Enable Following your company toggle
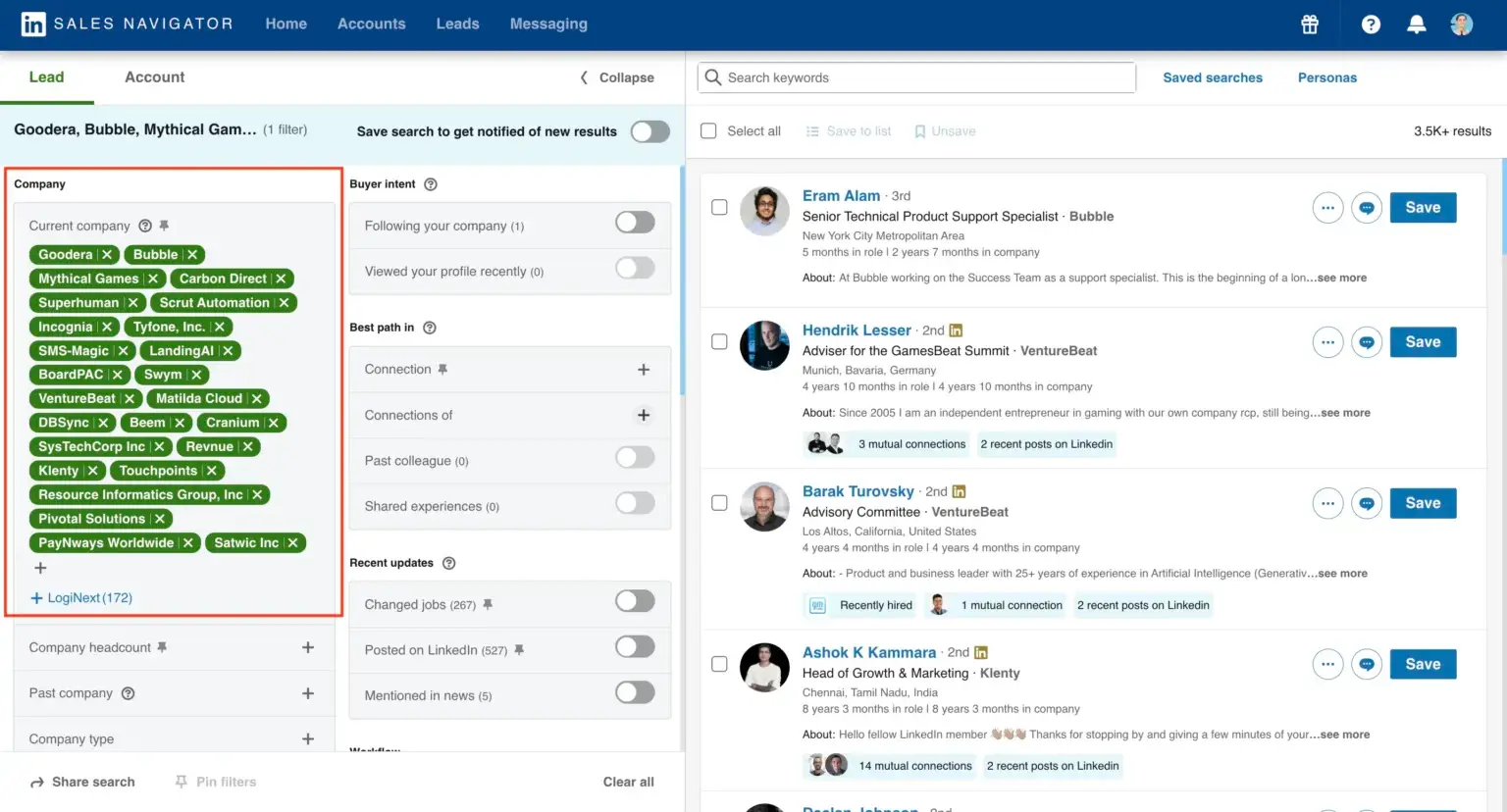Screen dimensions: 1507x812 coord(635,223)
